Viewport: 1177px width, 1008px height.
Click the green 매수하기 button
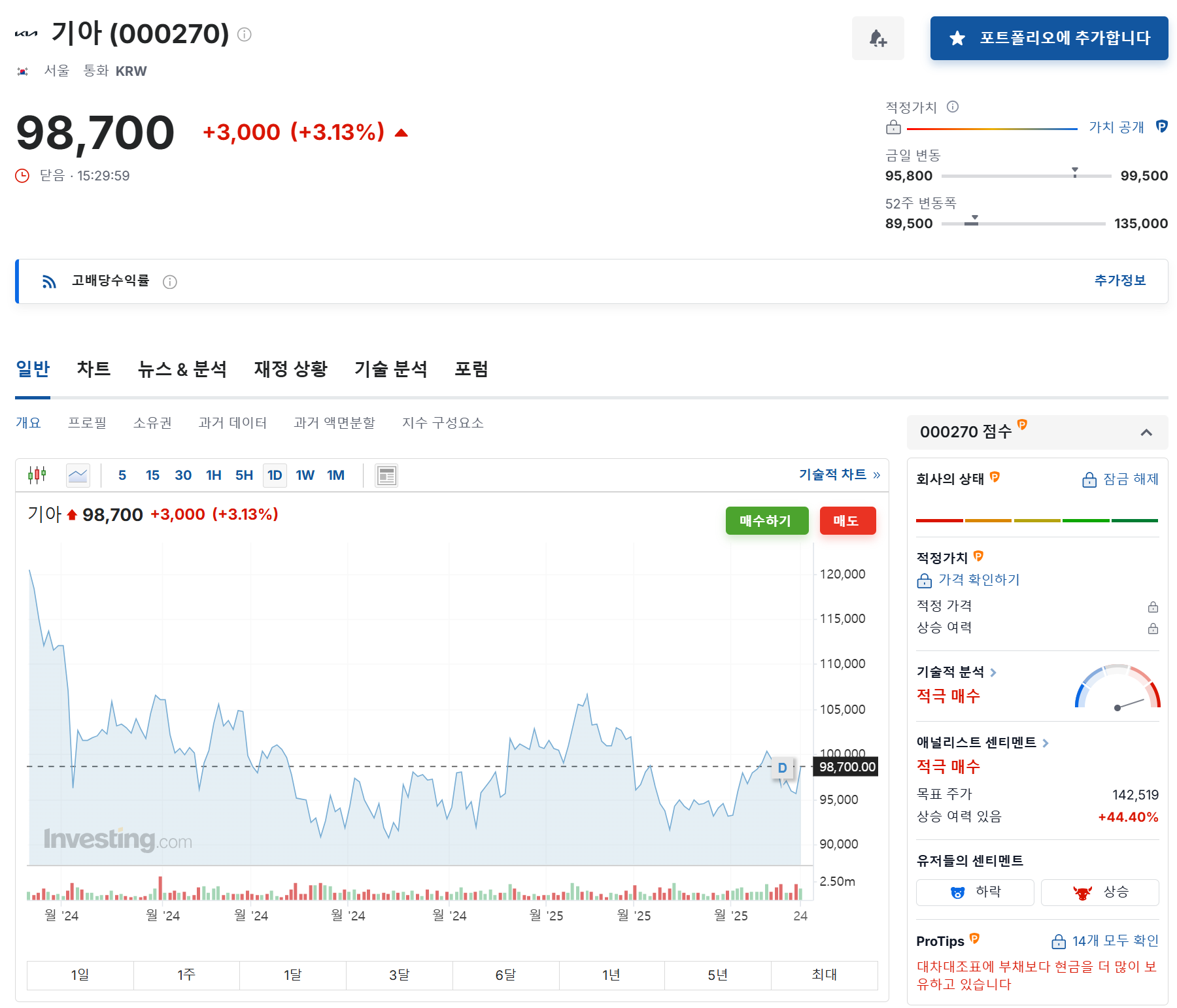coord(766,521)
